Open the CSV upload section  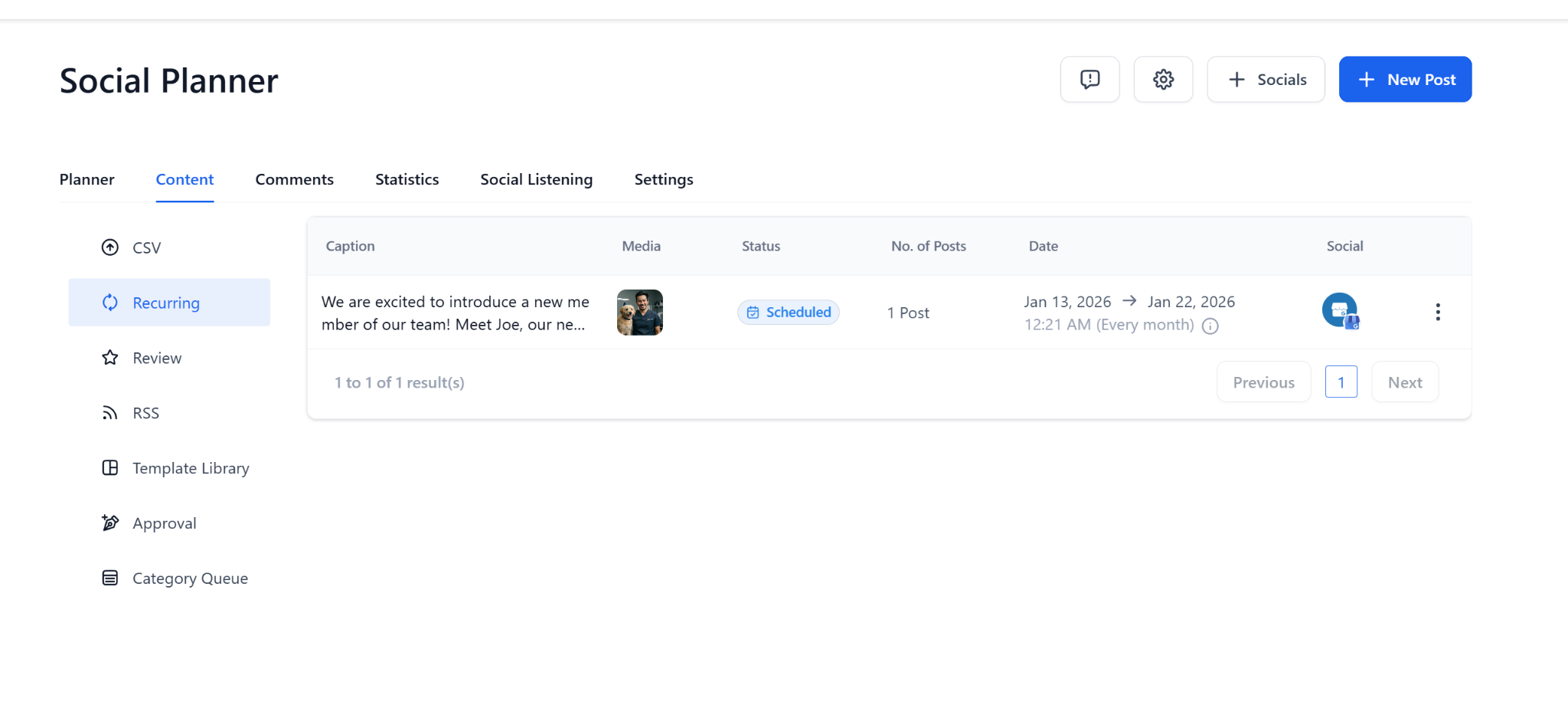coord(146,247)
